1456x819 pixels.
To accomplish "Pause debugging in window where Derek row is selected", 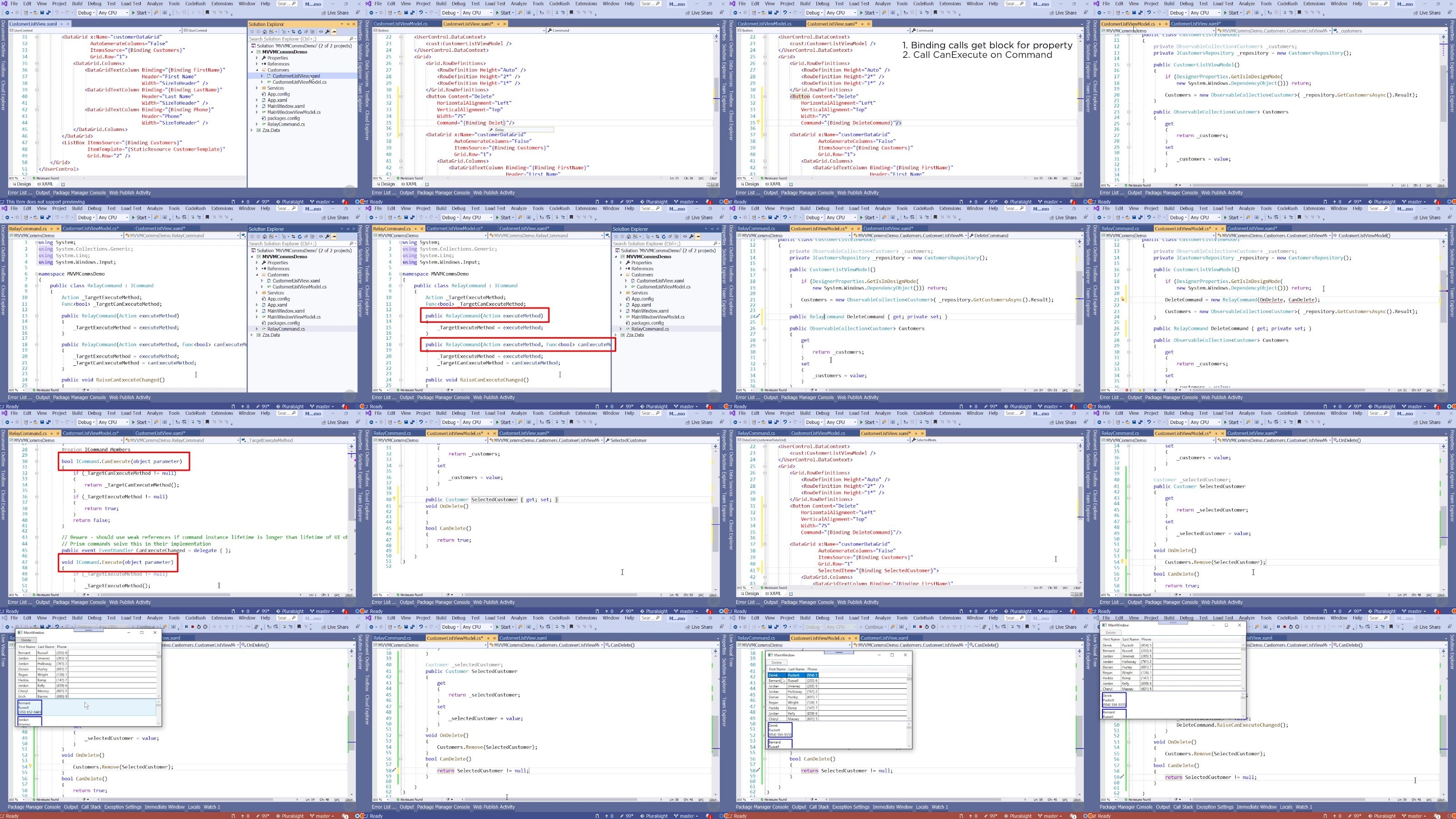I will [915, 627].
